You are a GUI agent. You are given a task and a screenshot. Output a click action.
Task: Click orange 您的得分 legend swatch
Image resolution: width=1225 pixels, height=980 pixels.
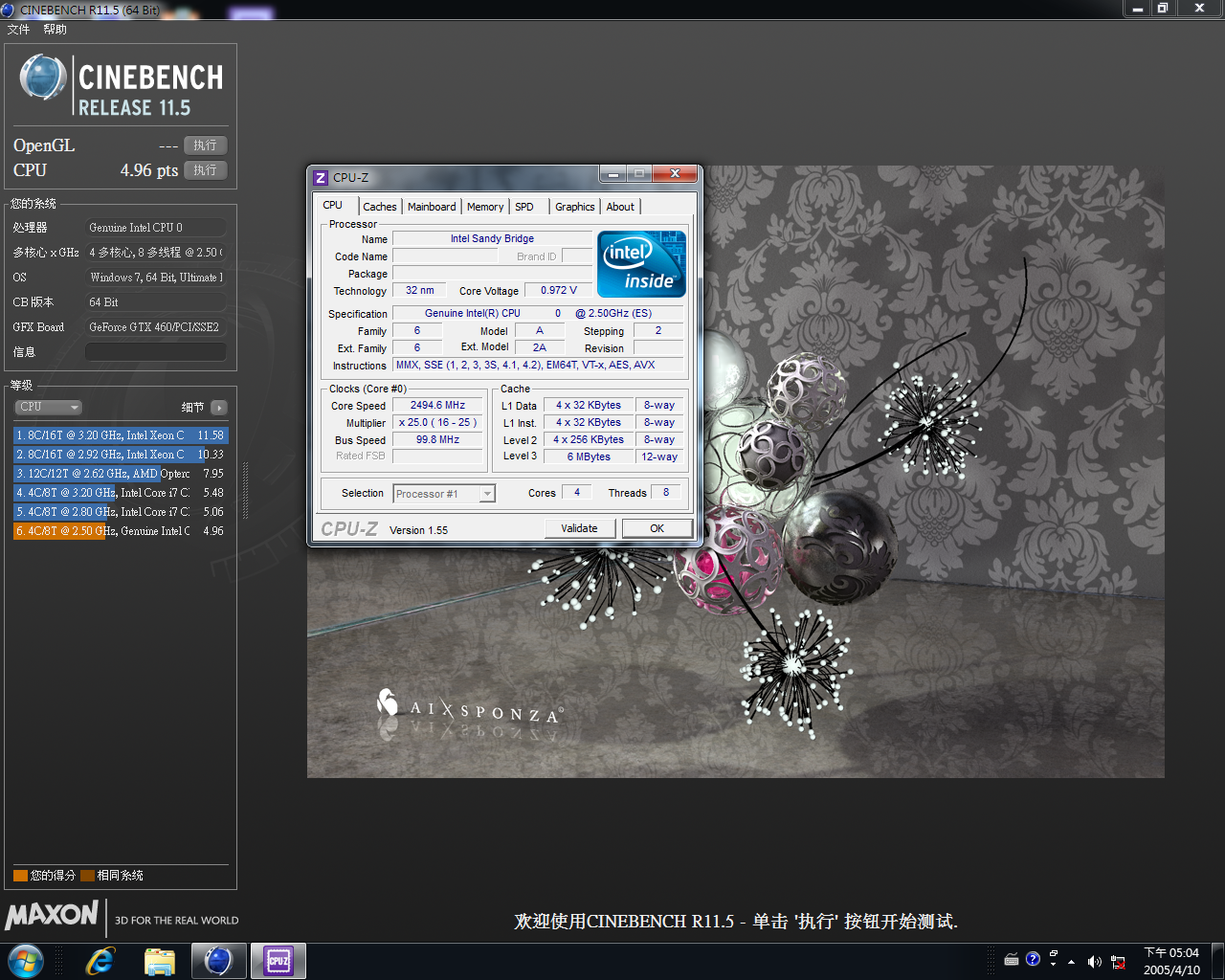20,876
